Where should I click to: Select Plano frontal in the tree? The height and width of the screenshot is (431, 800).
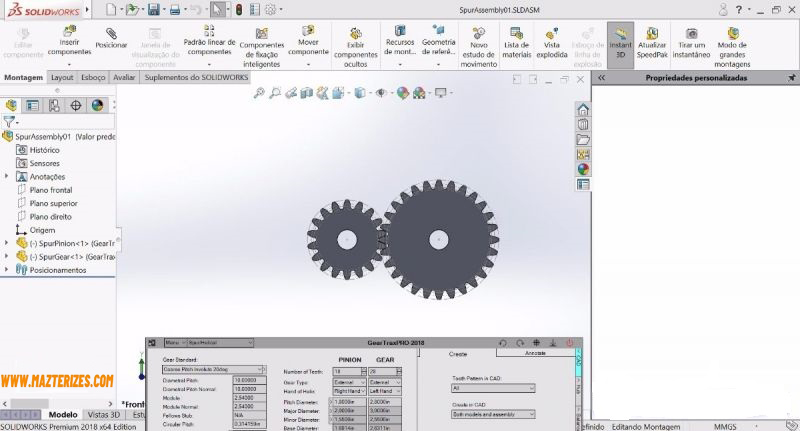(51, 190)
